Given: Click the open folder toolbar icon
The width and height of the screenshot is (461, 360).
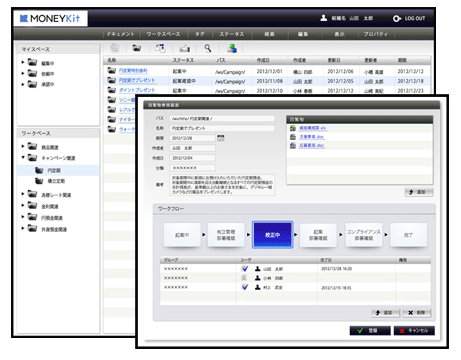Looking at the screenshot, I should (x=137, y=48).
